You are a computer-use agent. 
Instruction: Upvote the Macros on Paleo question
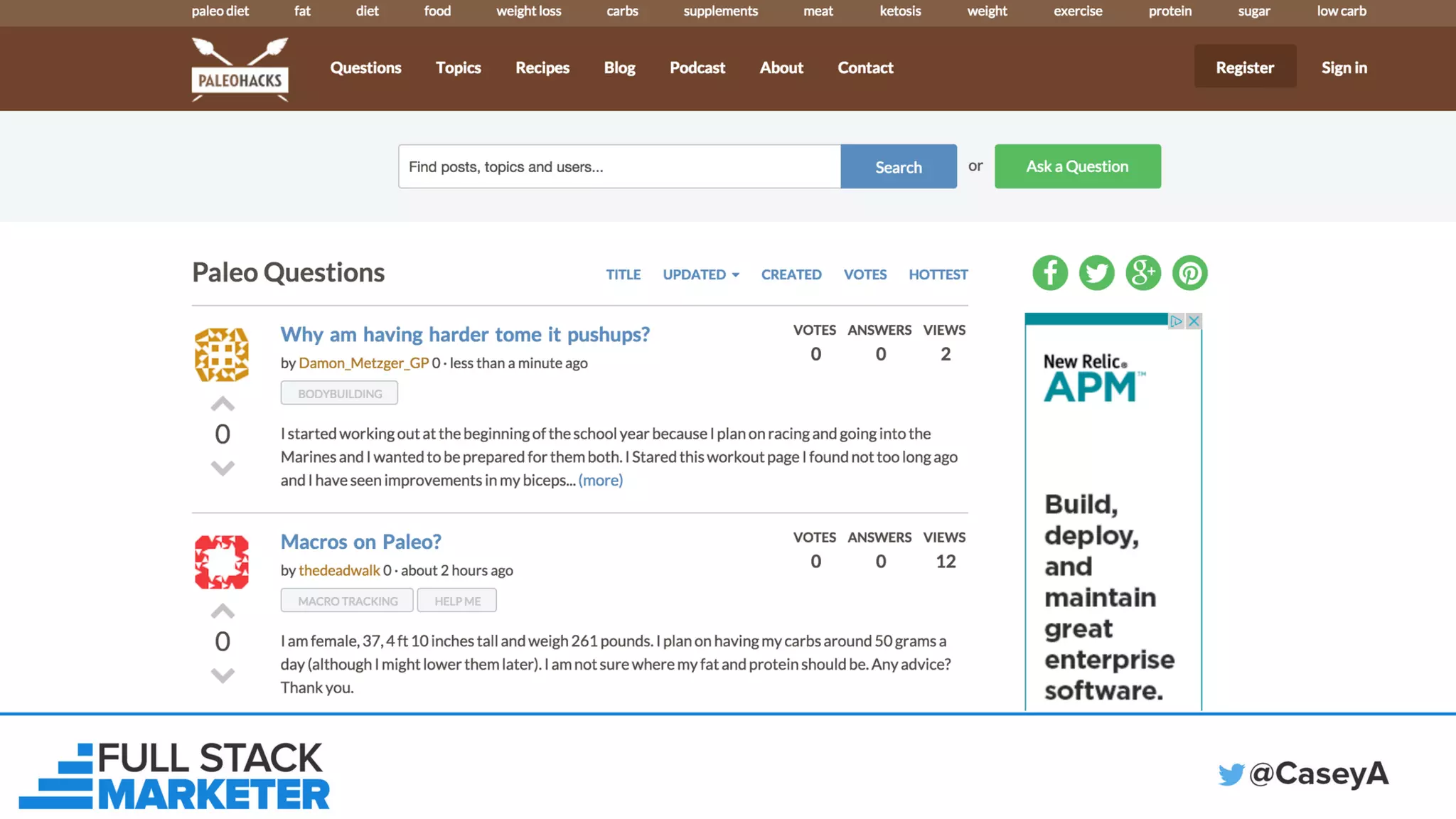coord(223,611)
